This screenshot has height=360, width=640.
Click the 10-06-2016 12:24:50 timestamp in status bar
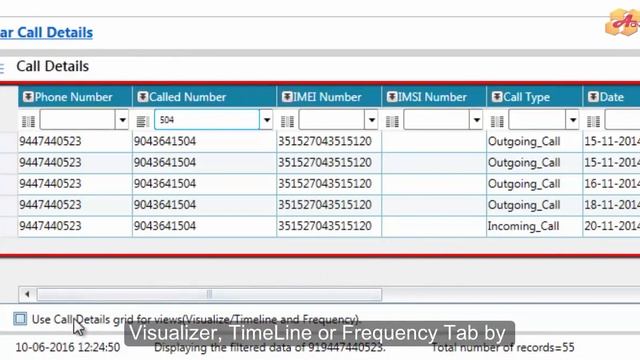[68, 347]
